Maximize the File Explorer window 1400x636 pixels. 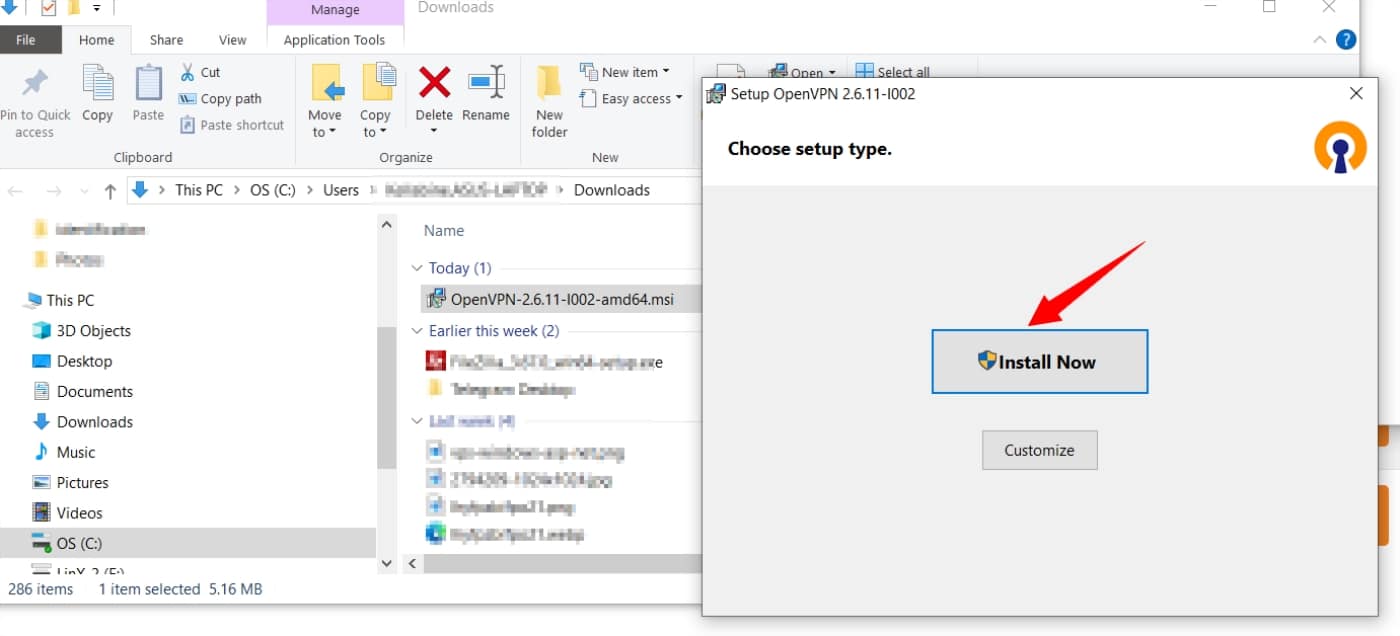[x=1269, y=7]
